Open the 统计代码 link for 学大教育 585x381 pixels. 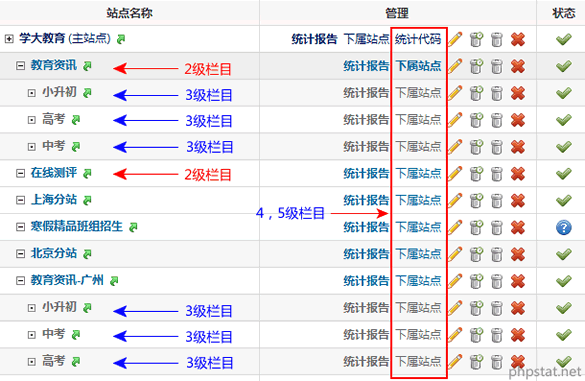[x=418, y=39]
